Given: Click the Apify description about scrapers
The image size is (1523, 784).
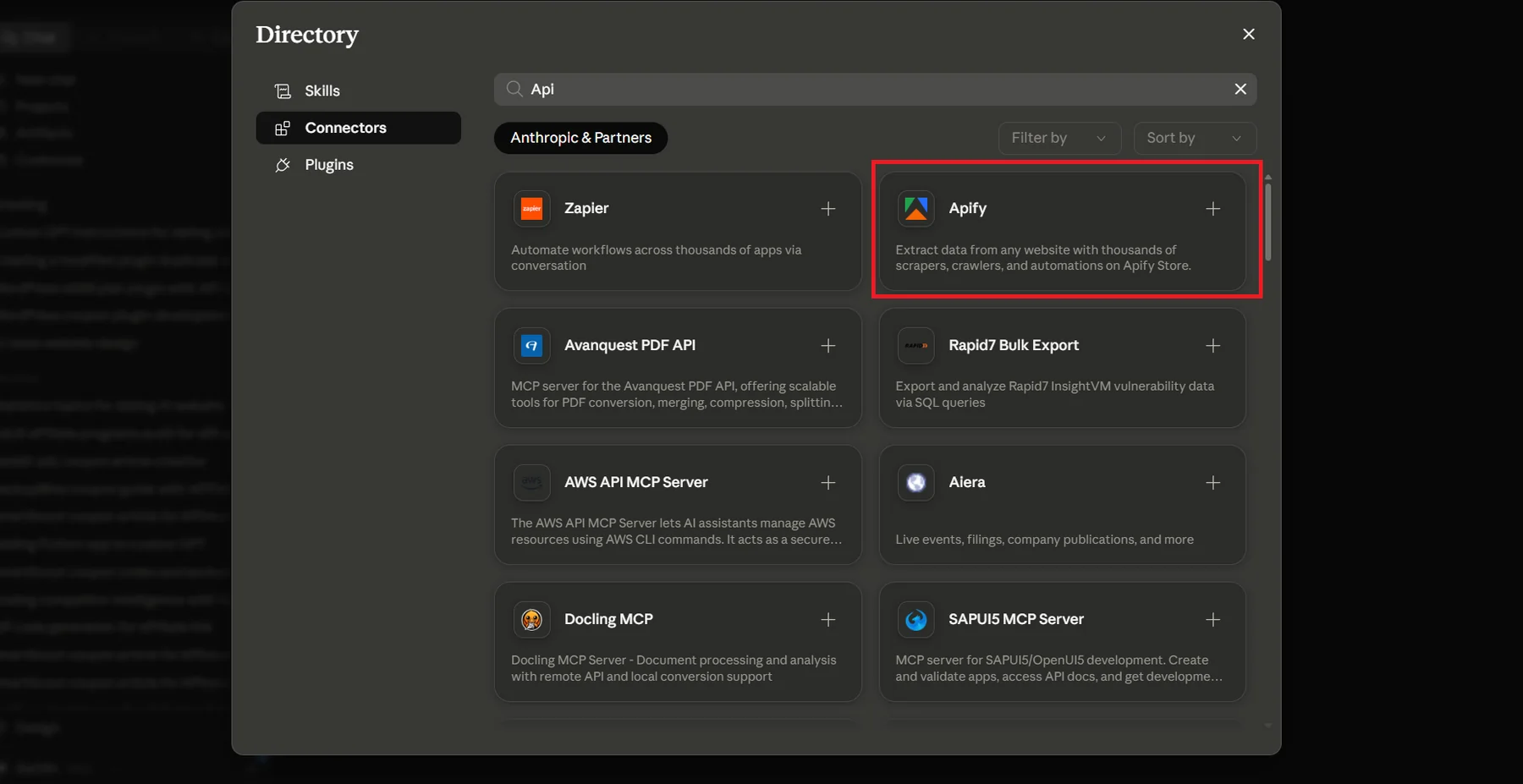Looking at the screenshot, I should click(1043, 258).
